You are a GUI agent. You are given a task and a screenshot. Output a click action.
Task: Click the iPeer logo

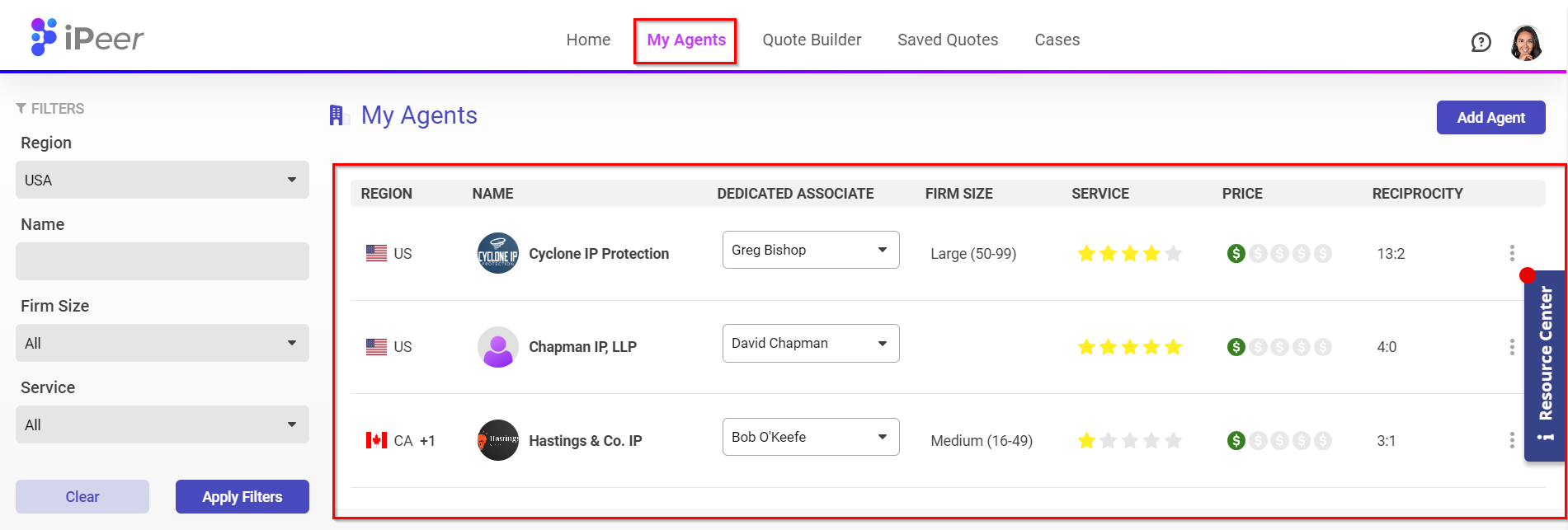tap(87, 38)
